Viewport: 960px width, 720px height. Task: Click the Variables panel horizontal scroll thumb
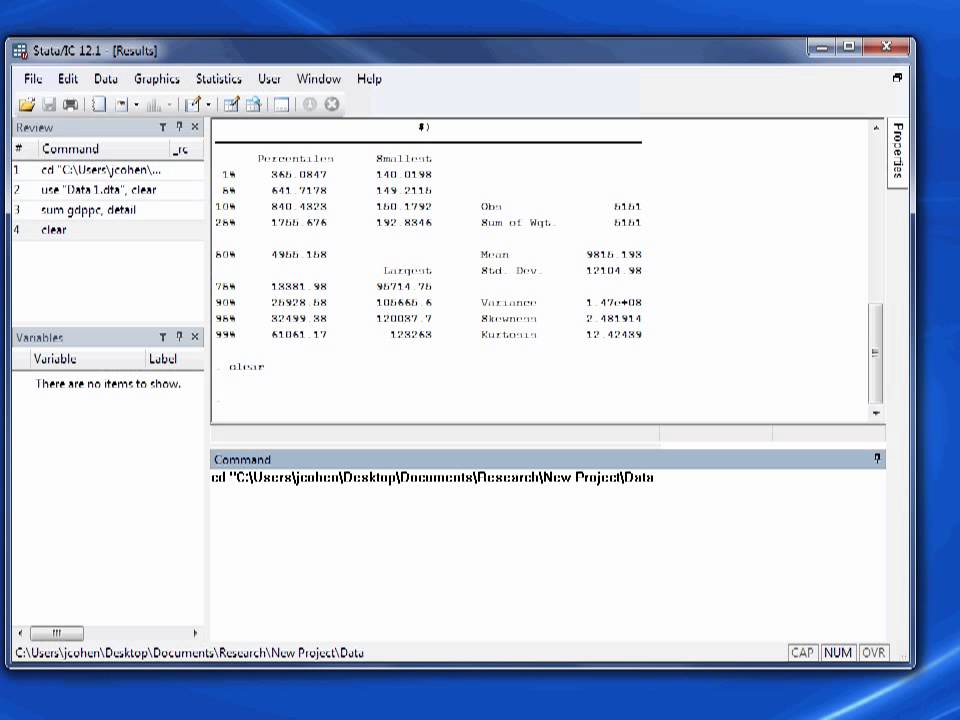pos(57,632)
